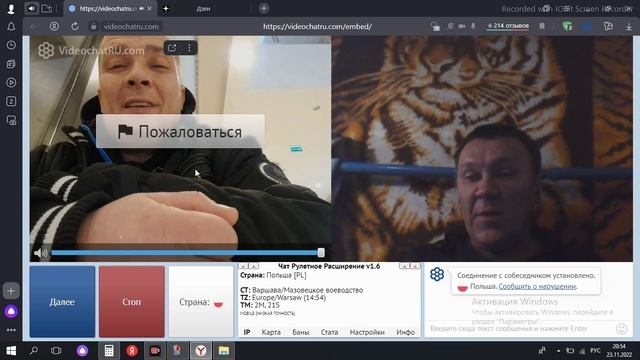Open the browser profile avatar icon

tap(11, 9)
